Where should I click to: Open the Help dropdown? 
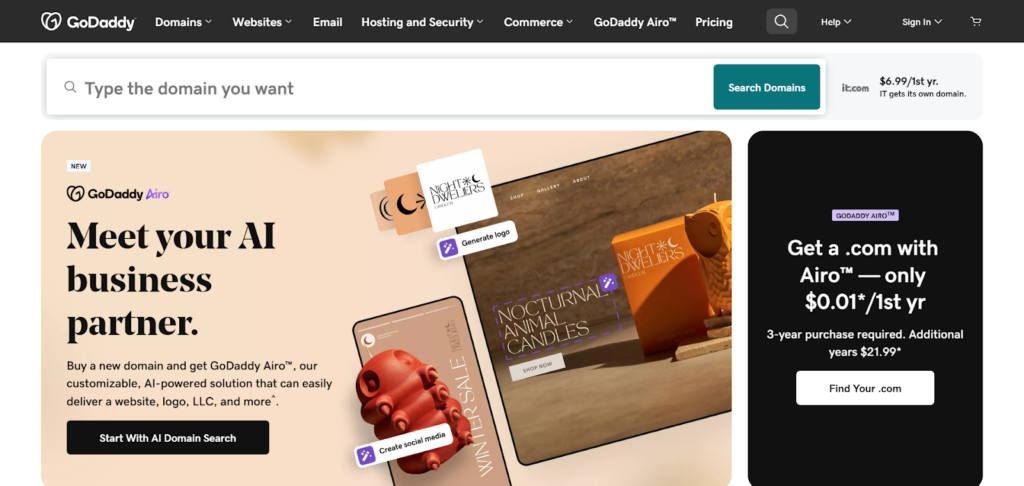coord(836,22)
